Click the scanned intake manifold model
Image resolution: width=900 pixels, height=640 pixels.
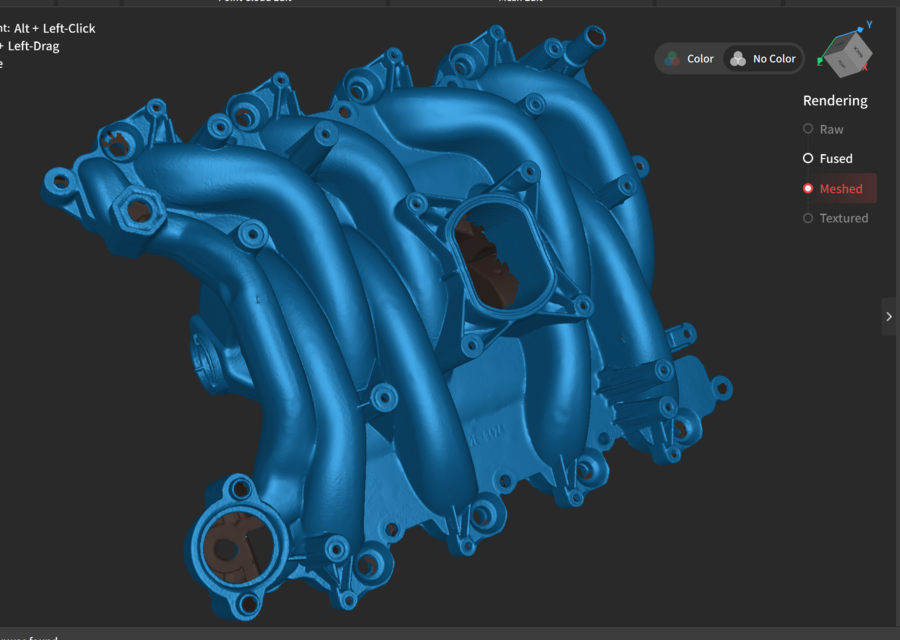[x=400, y=350]
